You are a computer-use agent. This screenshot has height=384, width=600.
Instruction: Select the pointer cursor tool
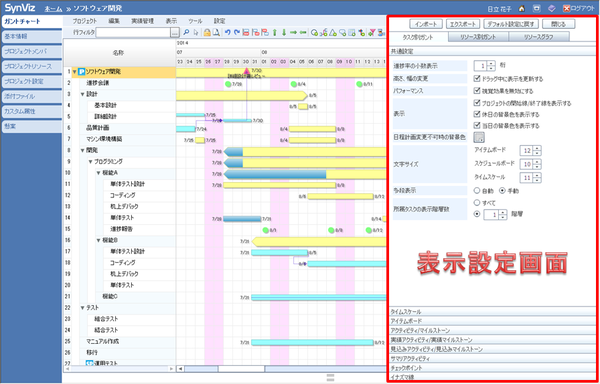196,33
